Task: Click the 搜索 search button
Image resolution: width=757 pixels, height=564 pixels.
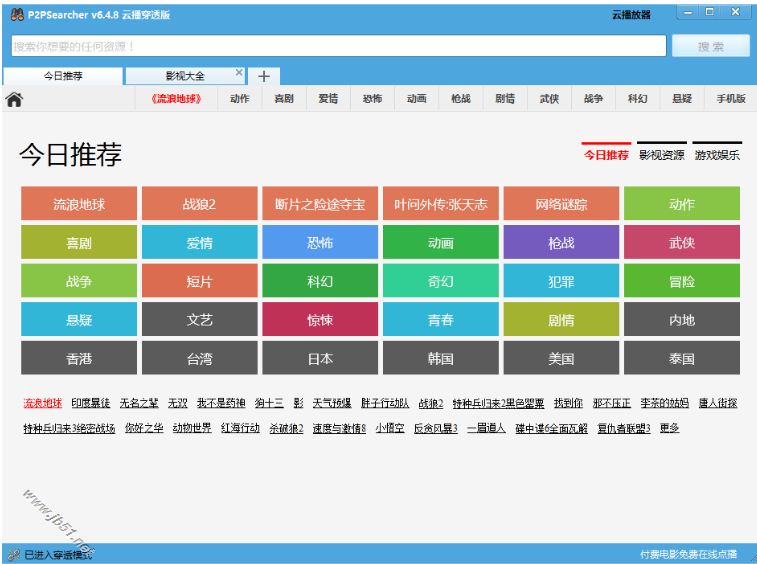Action: [711, 46]
